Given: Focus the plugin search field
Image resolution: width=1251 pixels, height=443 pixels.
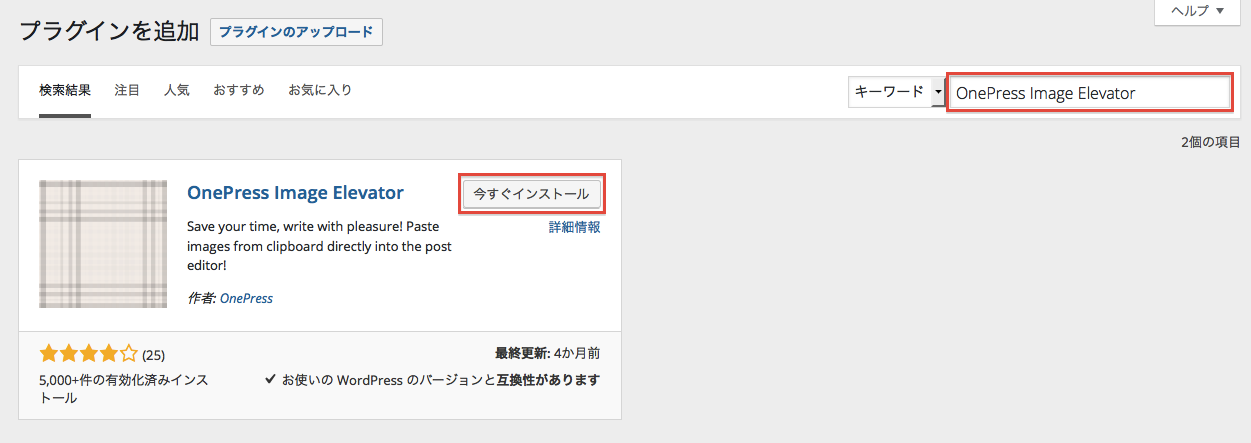Looking at the screenshot, I should pos(1089,93).
